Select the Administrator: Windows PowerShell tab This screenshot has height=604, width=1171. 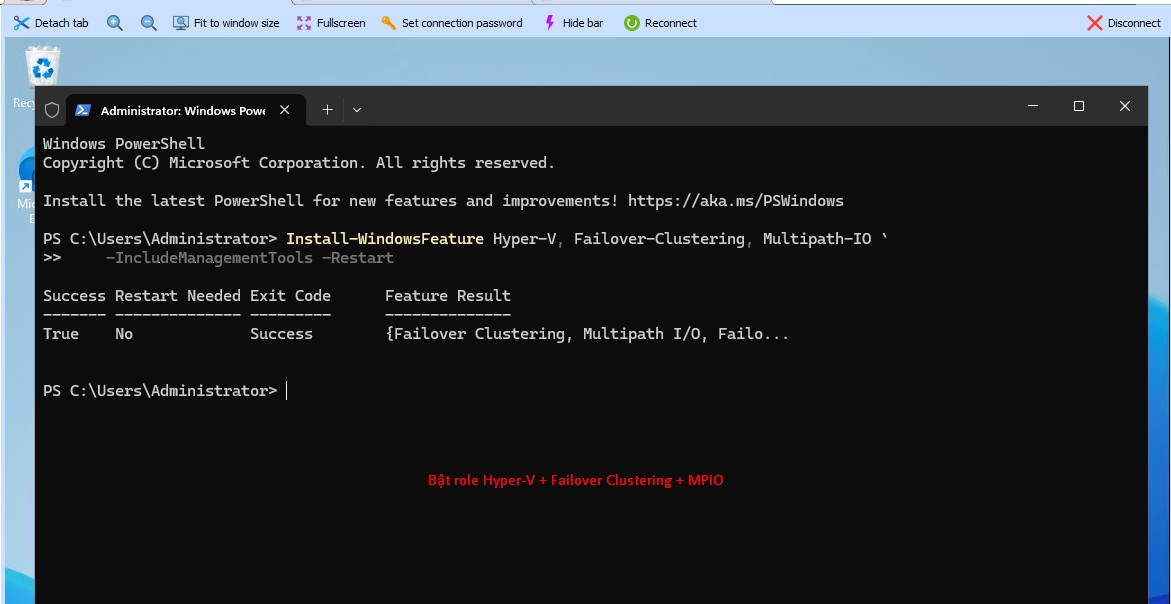[183, 110]
